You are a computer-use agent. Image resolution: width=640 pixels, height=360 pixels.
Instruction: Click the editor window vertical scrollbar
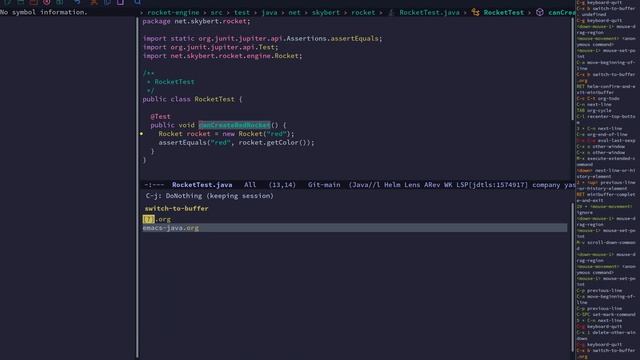[x=572, y=69]
